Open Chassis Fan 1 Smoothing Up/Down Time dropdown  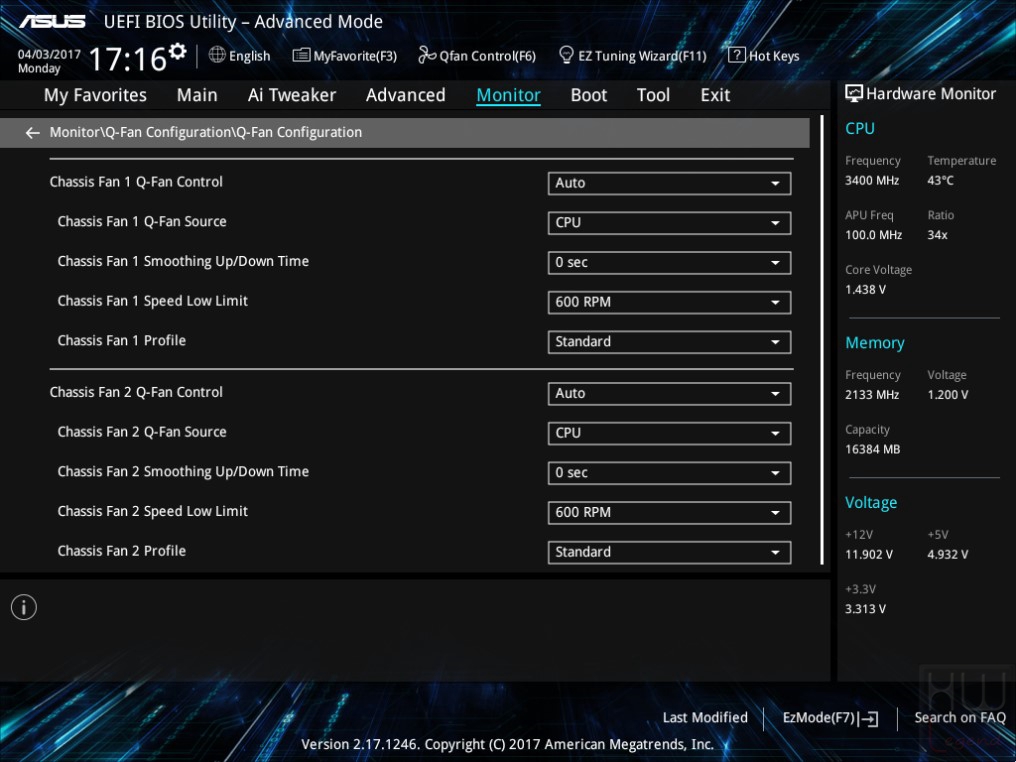pos(669,262)
